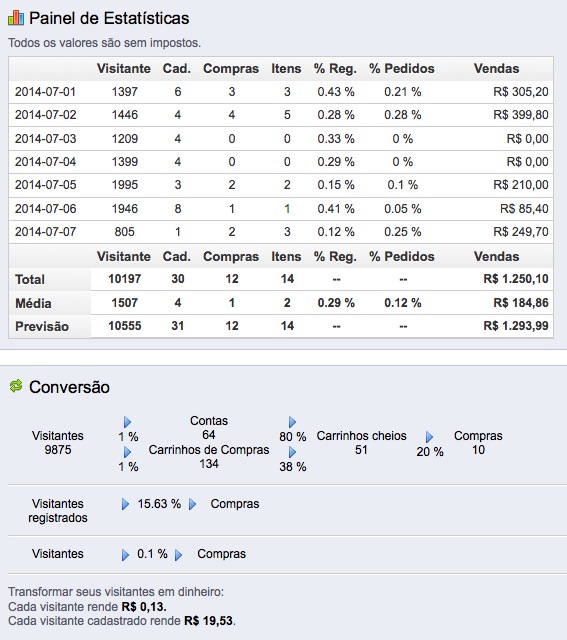Viewport: 567px width, 640px height.
Task: Click registered visitor revenue R$ 19,53
Action: pyautogui.click(x=209, y=621)
